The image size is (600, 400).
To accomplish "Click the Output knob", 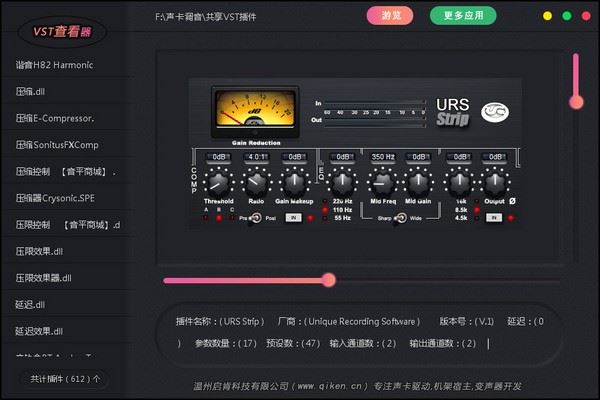I will tap(494, 183).
